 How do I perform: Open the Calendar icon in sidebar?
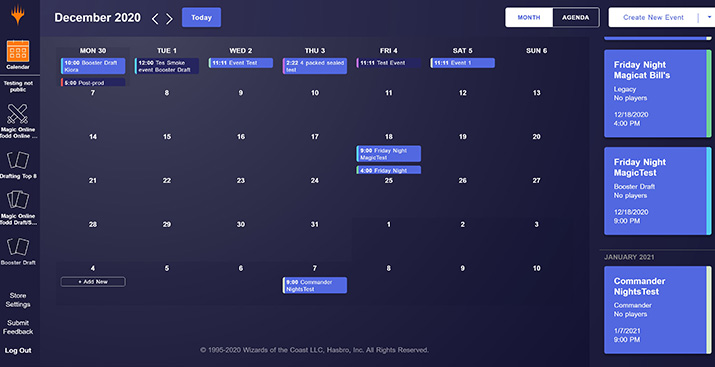(x=18, y=51)
